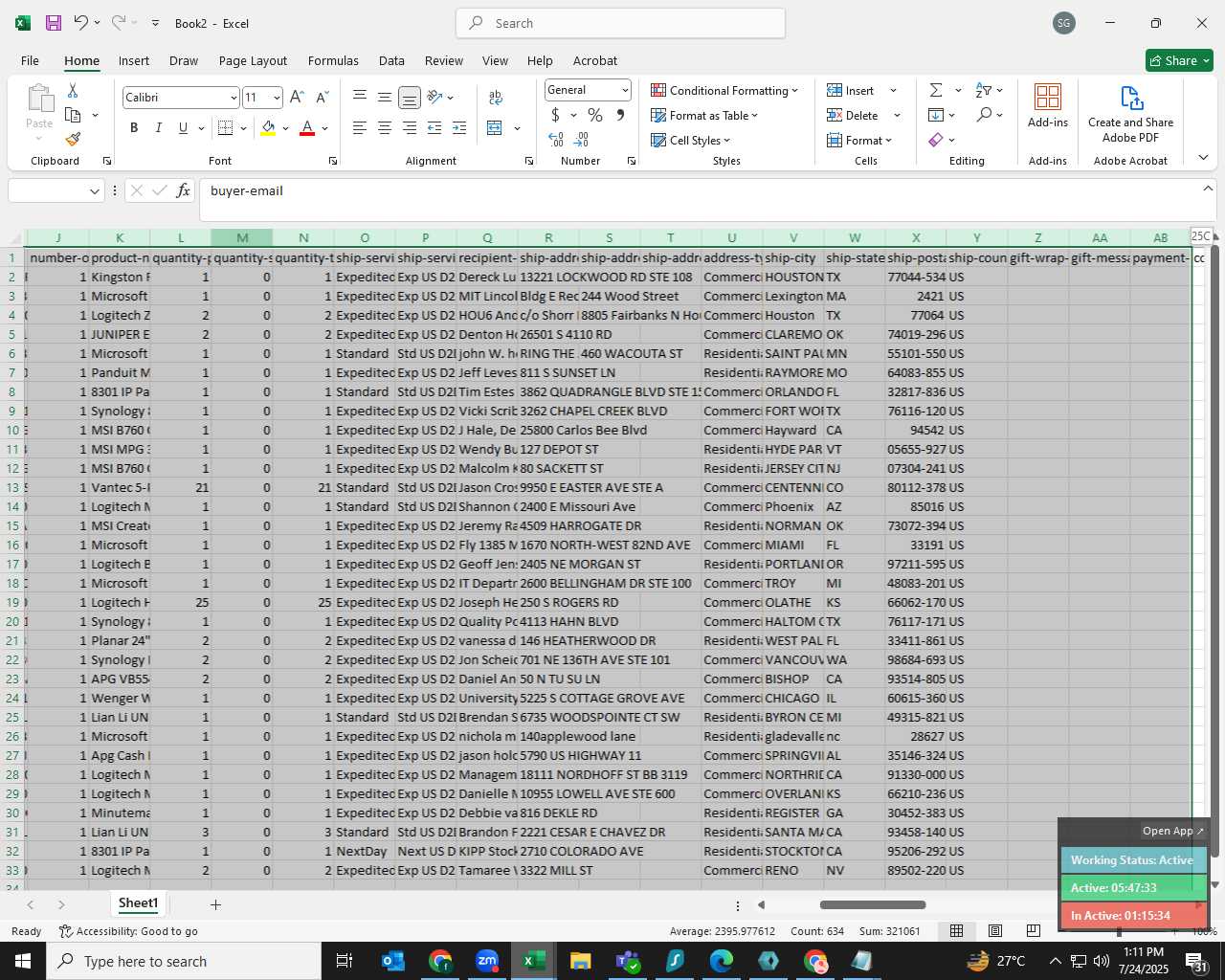Switch to the Acrobat tab
This screenshot has height=980, width=1225.
pos(595,60)
